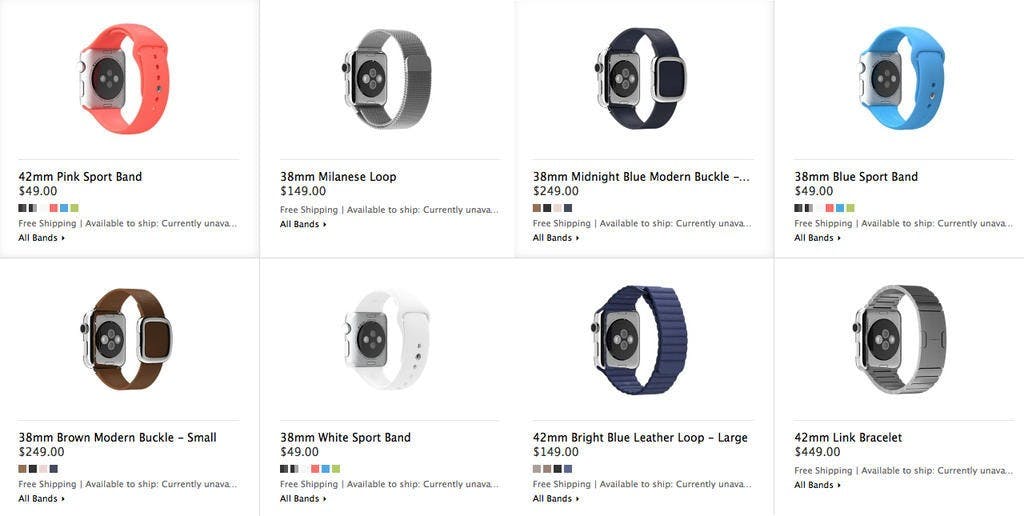This screenshot has width=1024, height=516.
Task: Open All Bands under Bright Blue Leather Loop
Action: [556, 498]
